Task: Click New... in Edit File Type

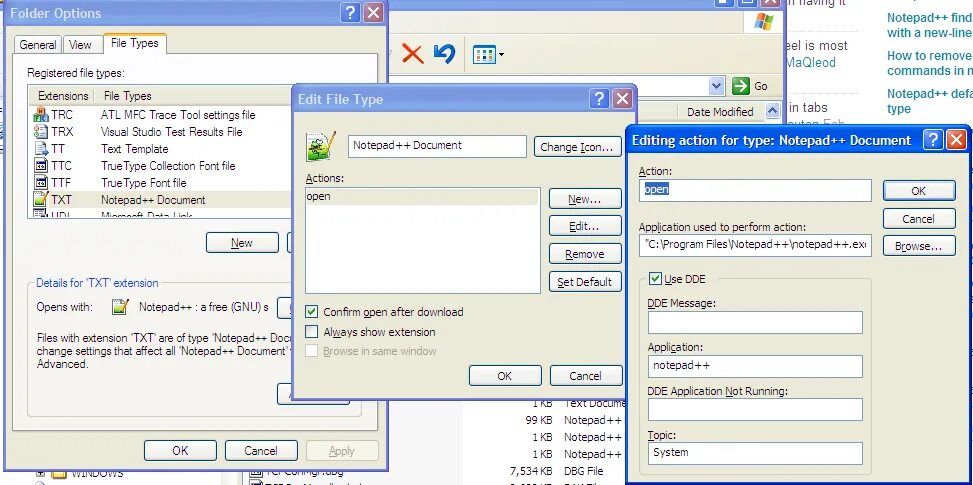Action: (x=585, y=198)
